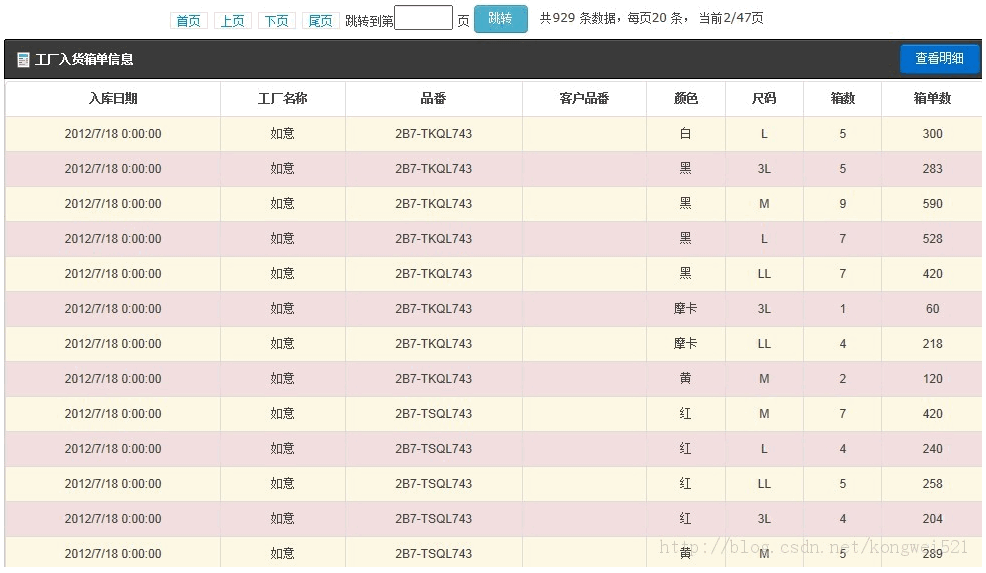Select the 箱单数 column header
This screenshot has height=573, width=986.
pos(932,99)
